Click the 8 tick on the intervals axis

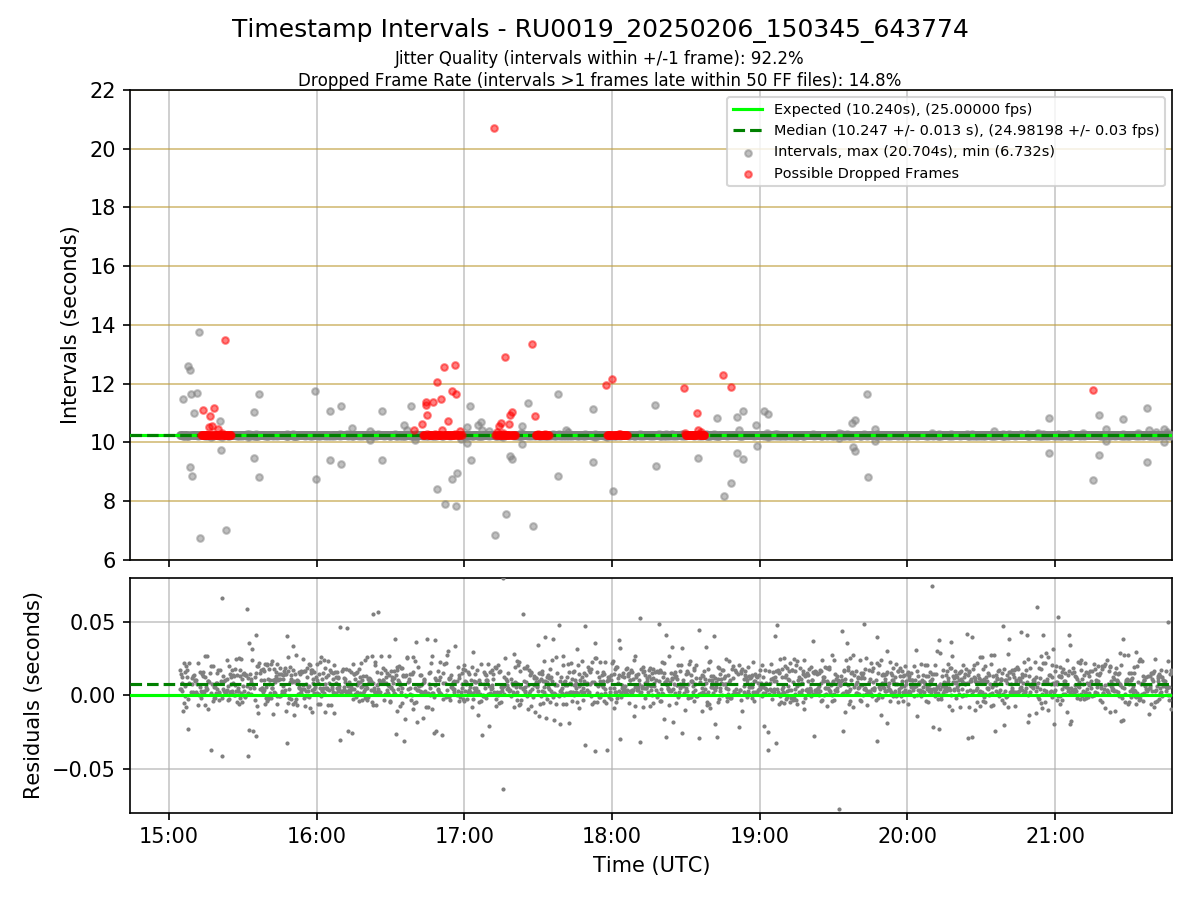(x=112, y=501)
